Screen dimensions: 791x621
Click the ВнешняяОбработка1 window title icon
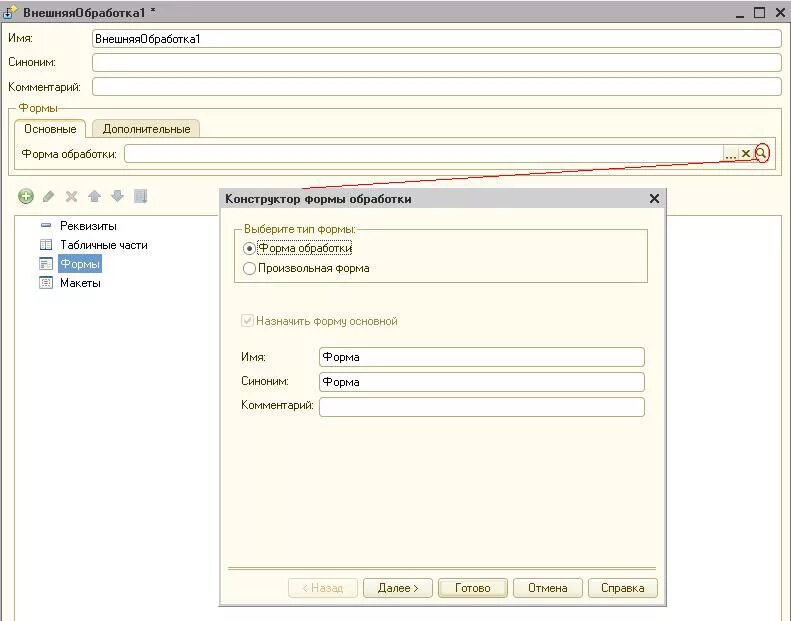pyautogui.click(x=11, y=12)
